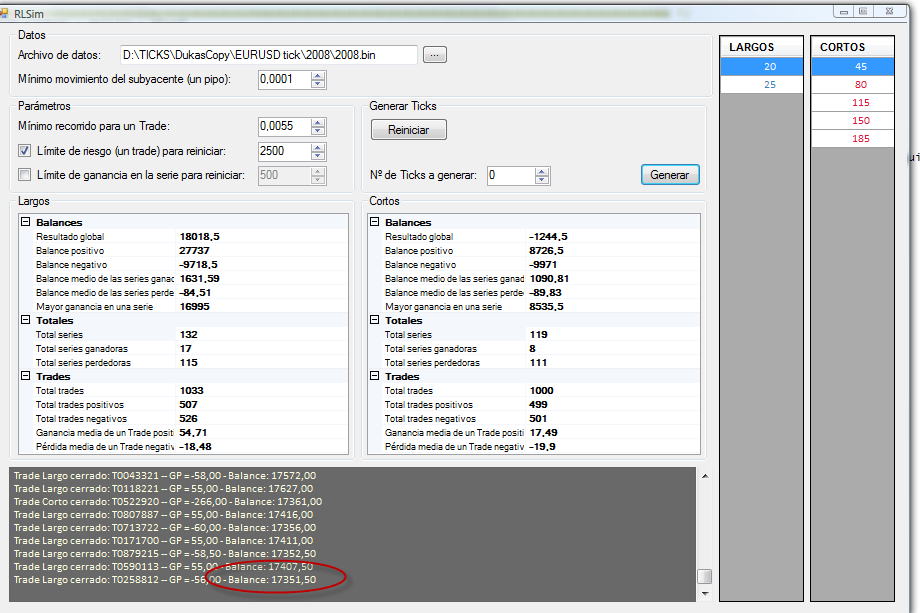This screenshot has height=613, width=920.
Task: Click the log scrollbar down arrow
Action: point(704,593)
